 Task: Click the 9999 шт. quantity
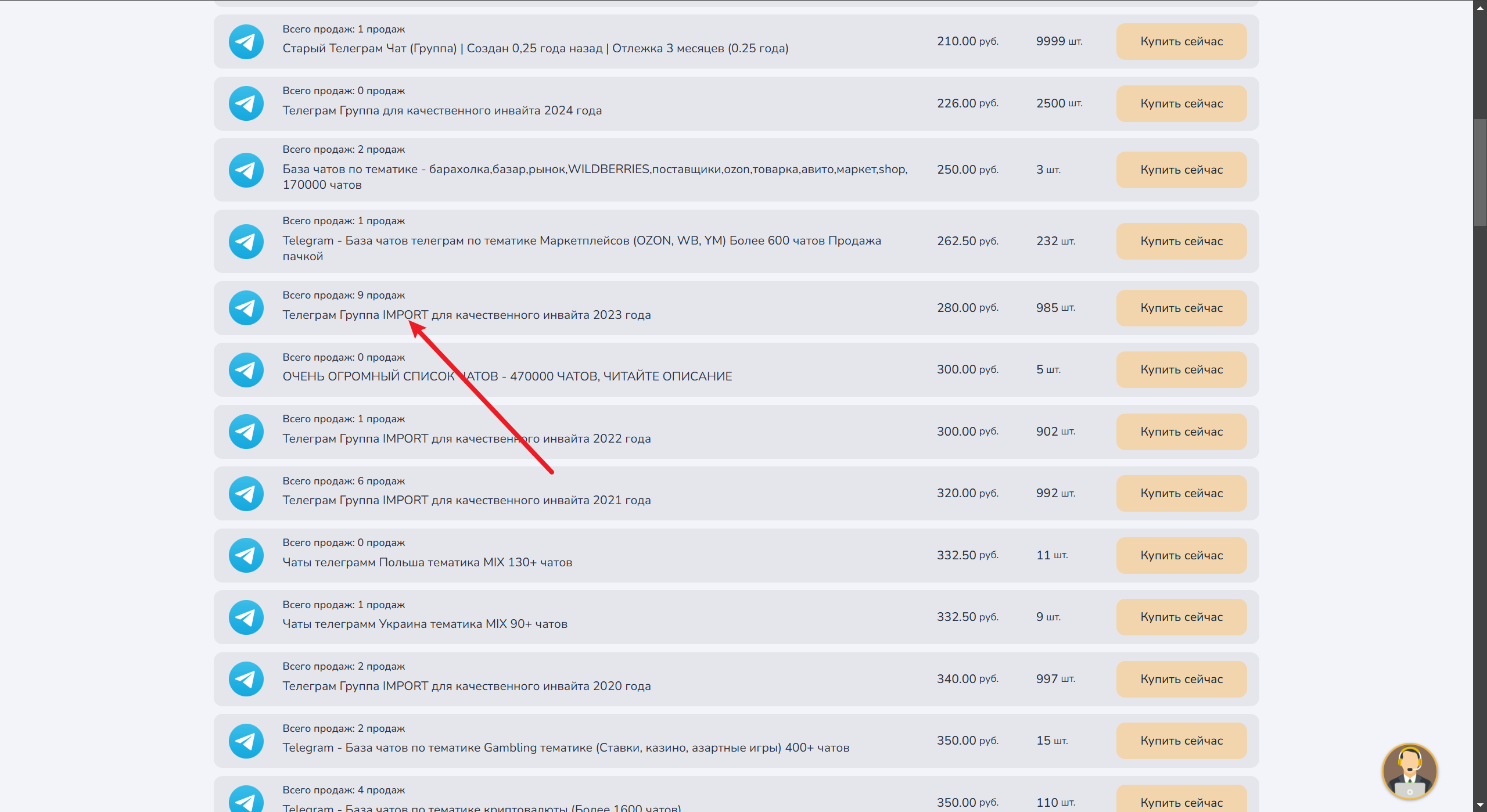pos(1059,41)
